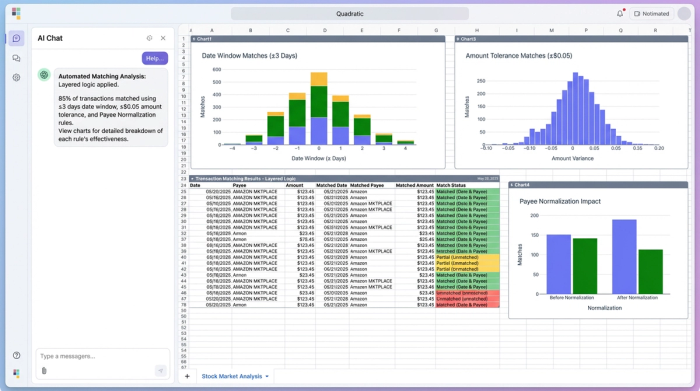Click the Matched Payee column header
The width and height of the screenshot is (700, 391).
pyautogui.click(x=367, y=185)
